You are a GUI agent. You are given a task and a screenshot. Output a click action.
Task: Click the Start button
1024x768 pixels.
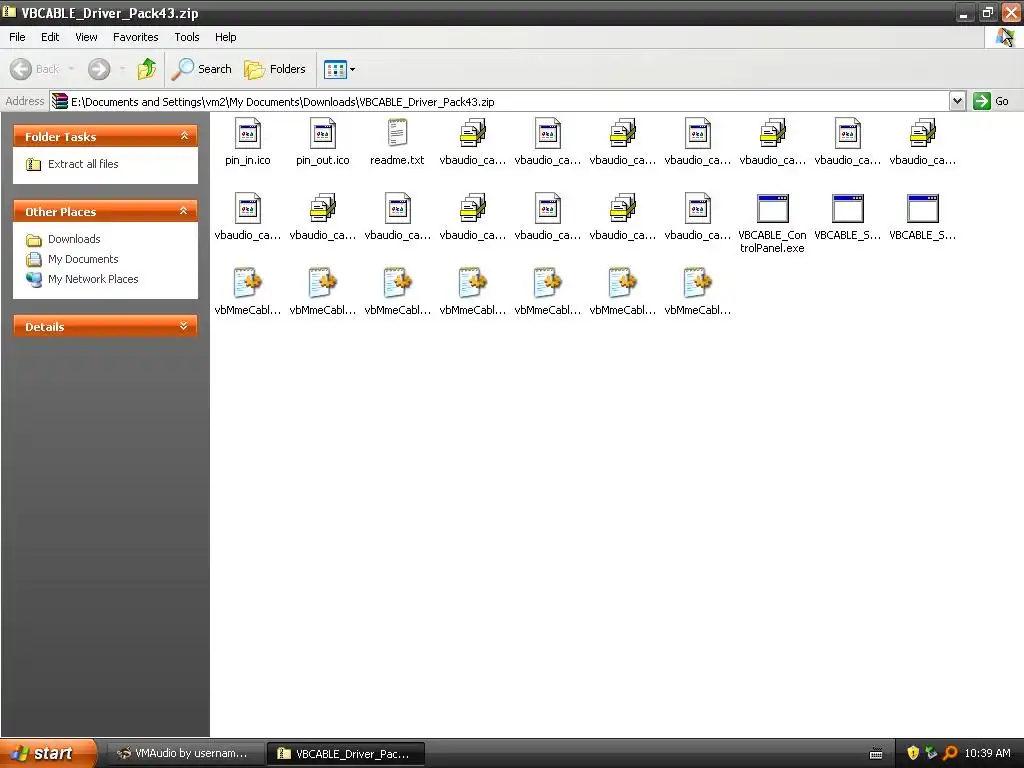tap(47, 753)
